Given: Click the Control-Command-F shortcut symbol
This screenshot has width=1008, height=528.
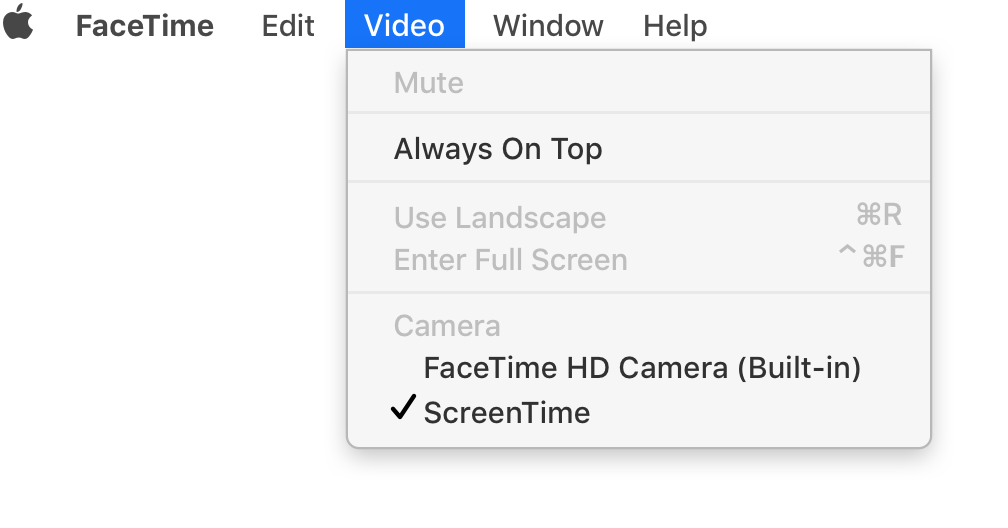Looking at the screenshot, I should pyautogui.click(x=871, y=258).
